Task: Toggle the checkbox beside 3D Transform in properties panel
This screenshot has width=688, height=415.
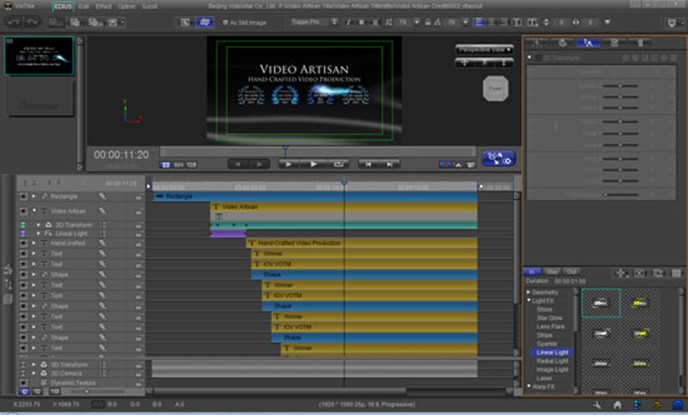Action: point(538,57)
